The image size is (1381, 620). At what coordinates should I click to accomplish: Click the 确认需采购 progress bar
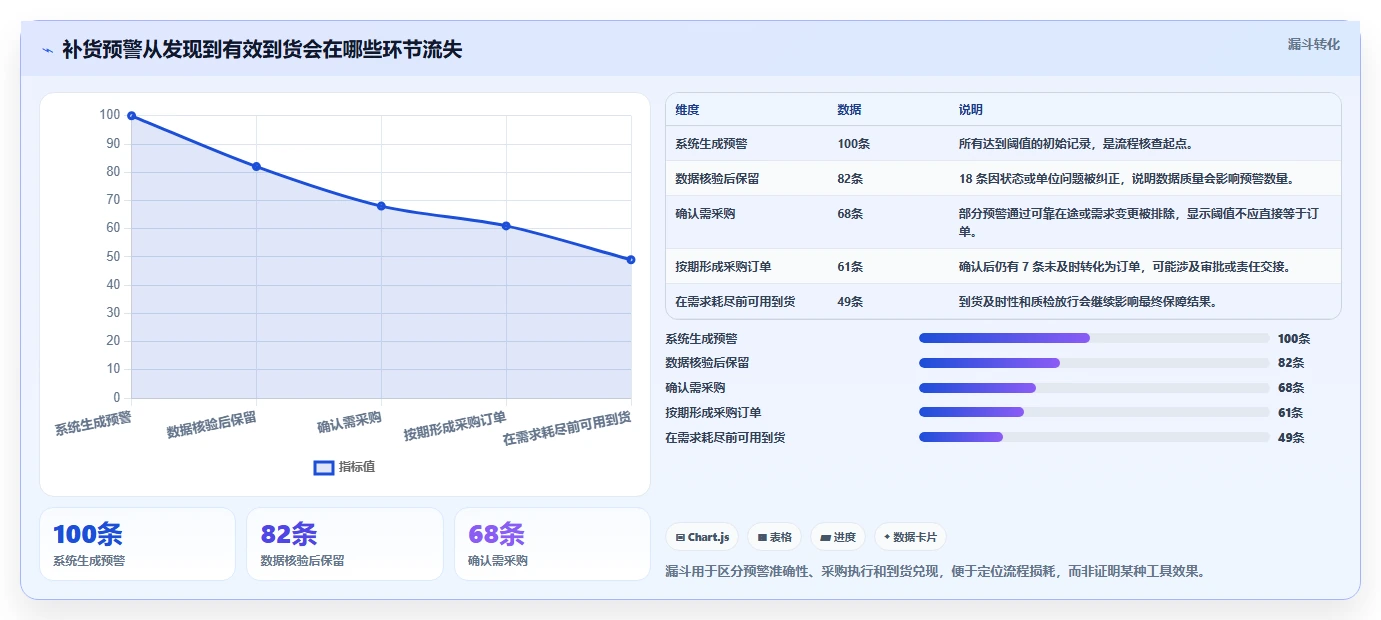click(1094, 388)
